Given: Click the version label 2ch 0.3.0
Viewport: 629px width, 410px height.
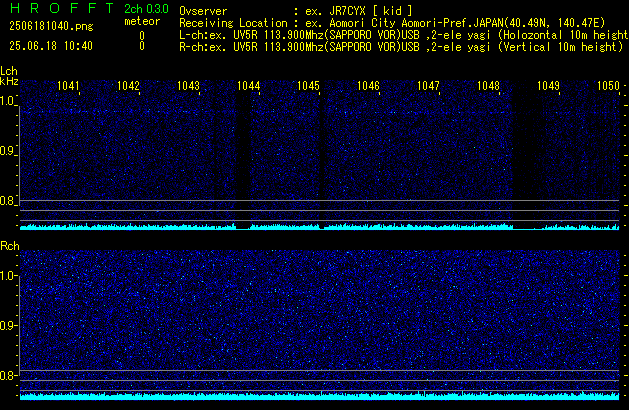Looking at the screenshot, I should 146,9.
